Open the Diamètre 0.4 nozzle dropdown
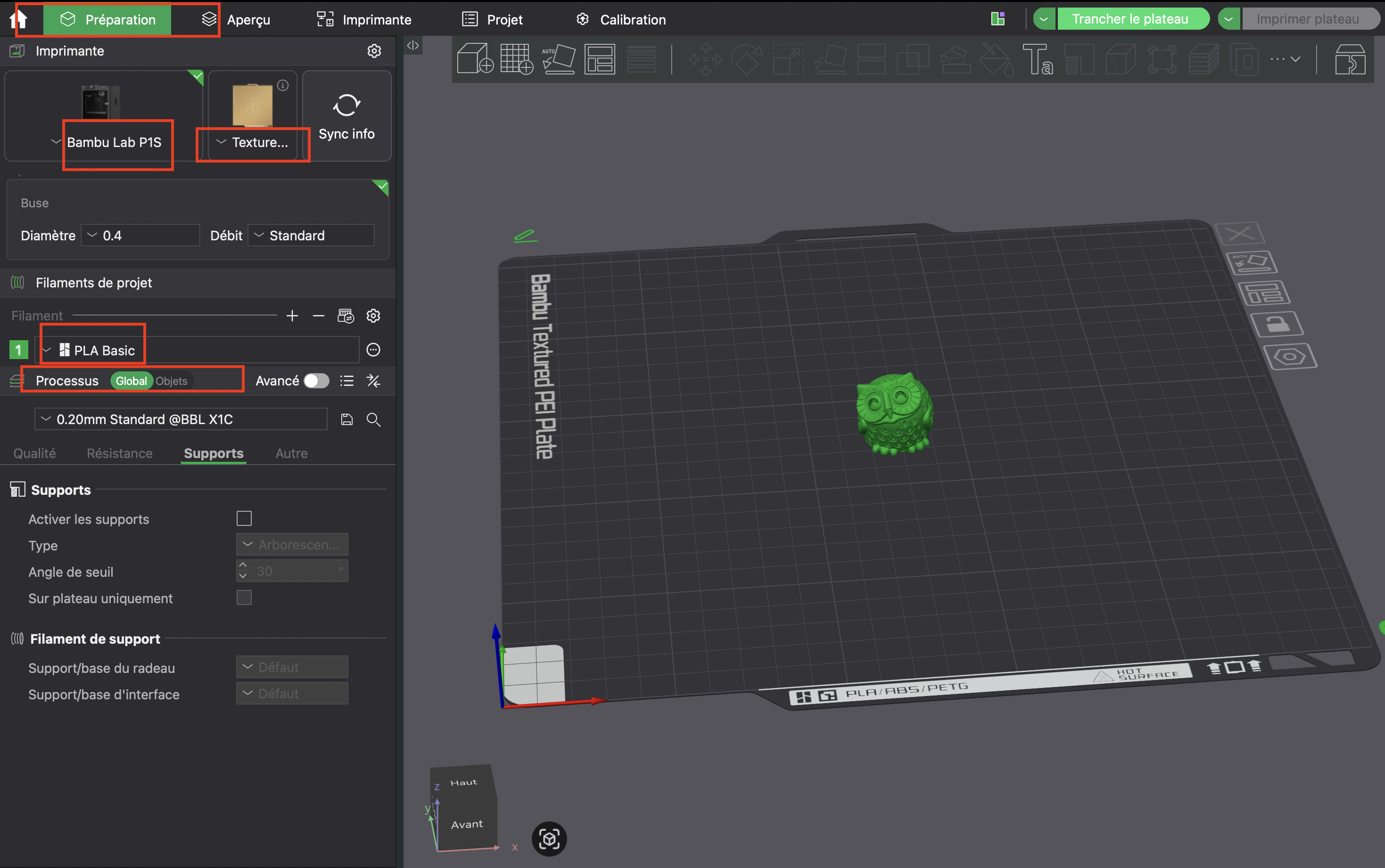1385x868 pixels. point(140,235)
